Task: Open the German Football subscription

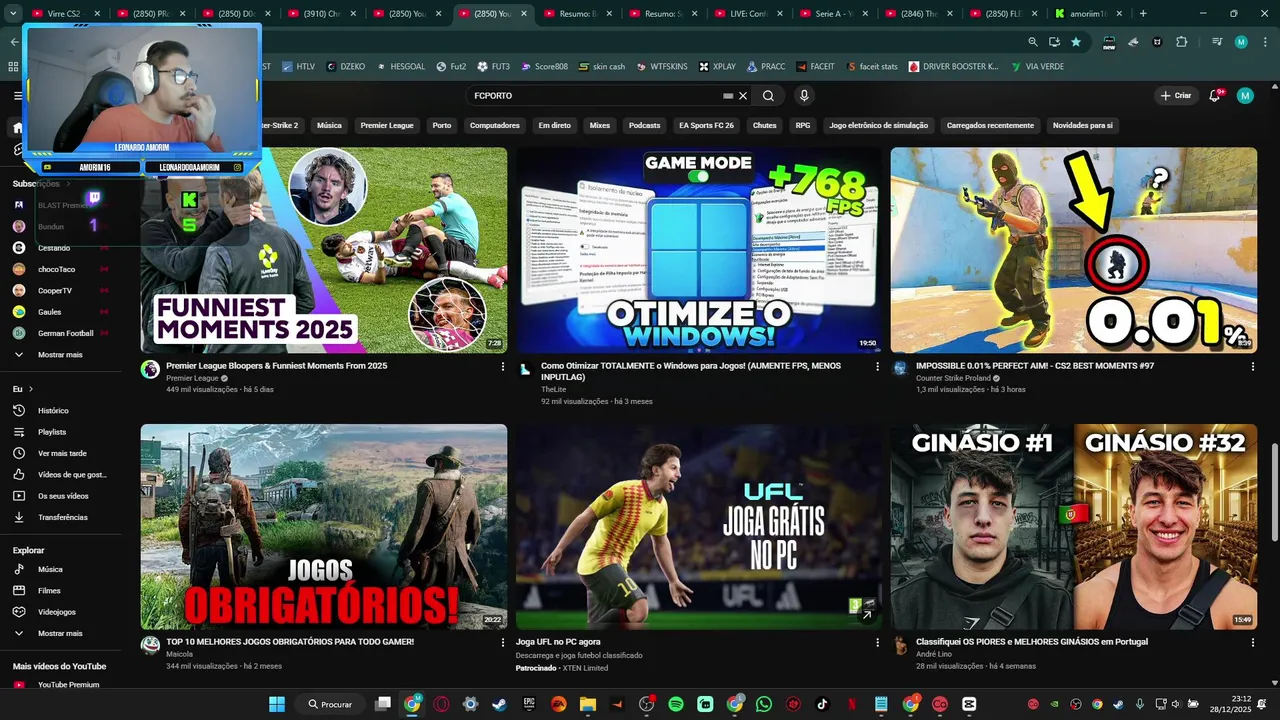Action: 65,333
